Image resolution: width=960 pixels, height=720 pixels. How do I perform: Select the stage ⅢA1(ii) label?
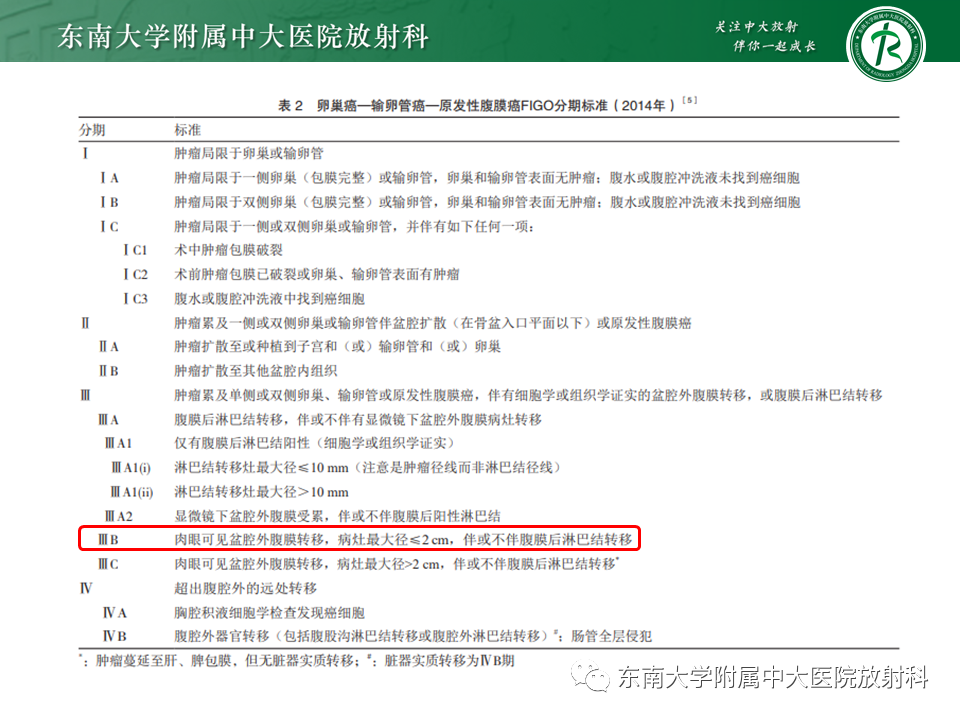click(x=132, y=492)
